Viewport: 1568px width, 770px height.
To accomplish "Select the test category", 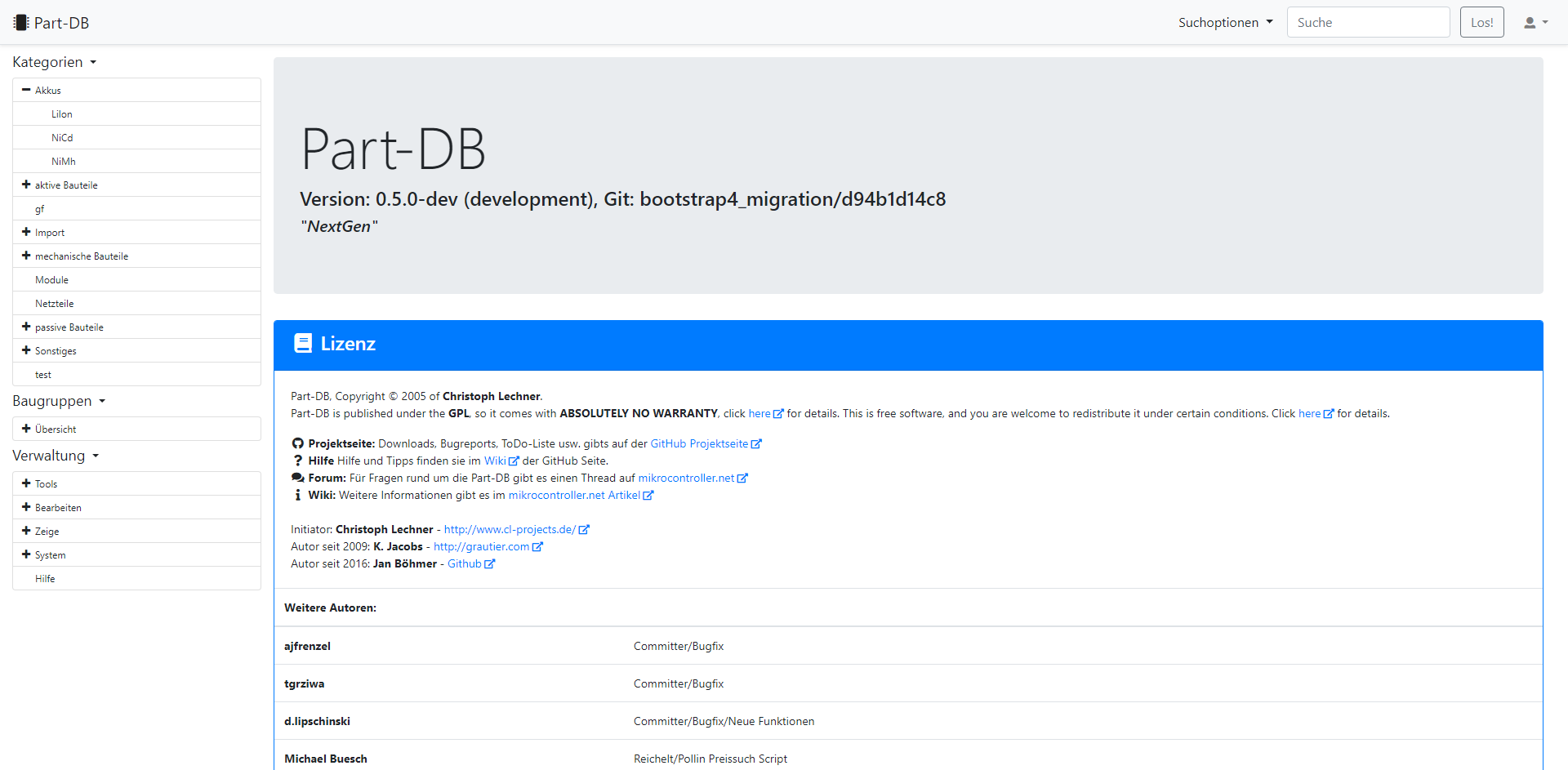I will (136, 374).
